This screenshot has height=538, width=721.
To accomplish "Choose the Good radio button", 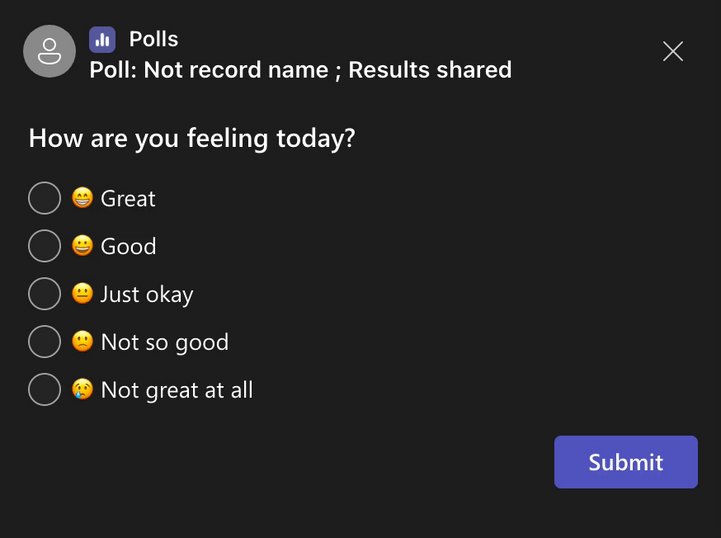I will point(45,246).
